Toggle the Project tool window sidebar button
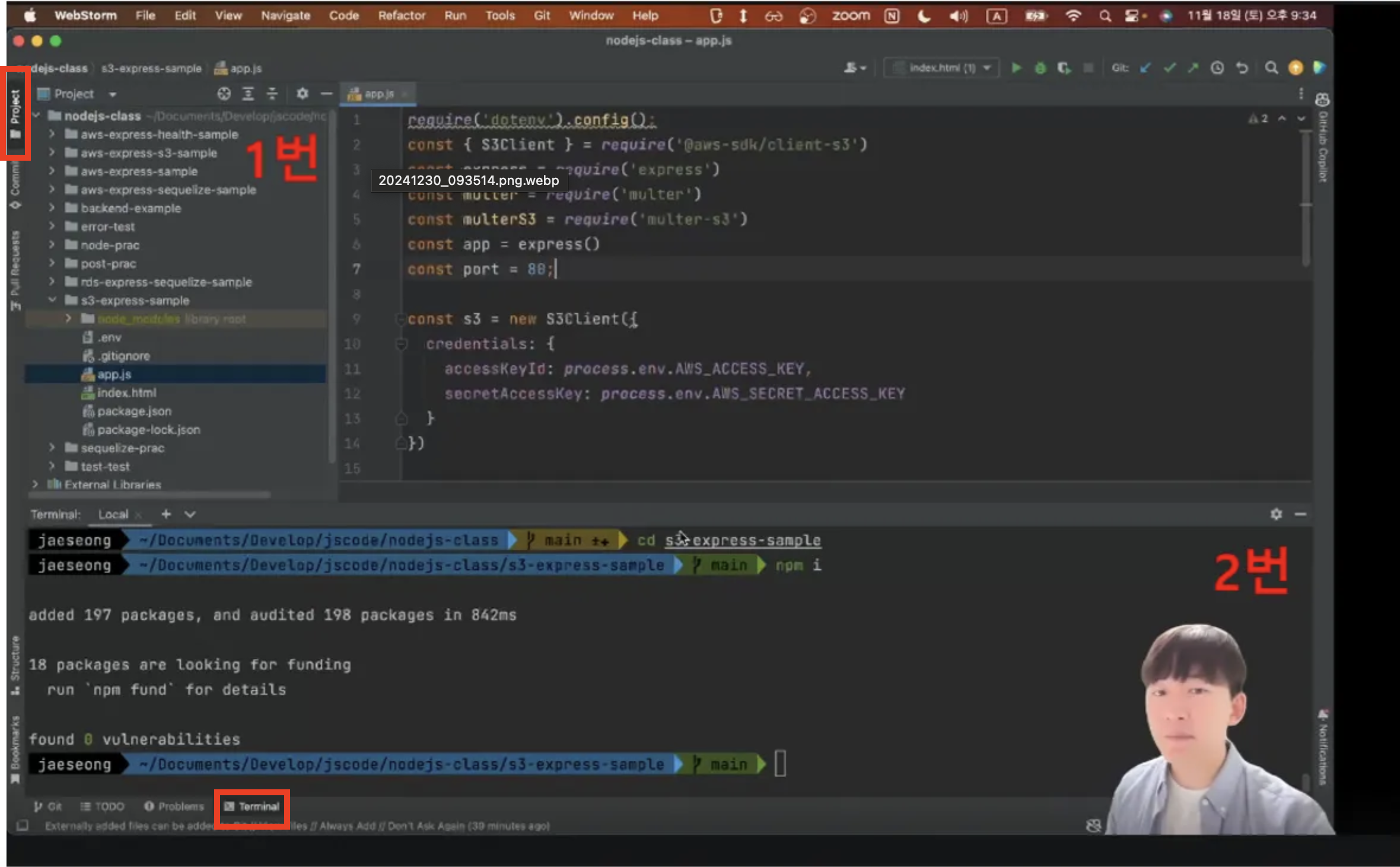Image resolution: width=1400 pixels, height=867 pixels. 15,113
